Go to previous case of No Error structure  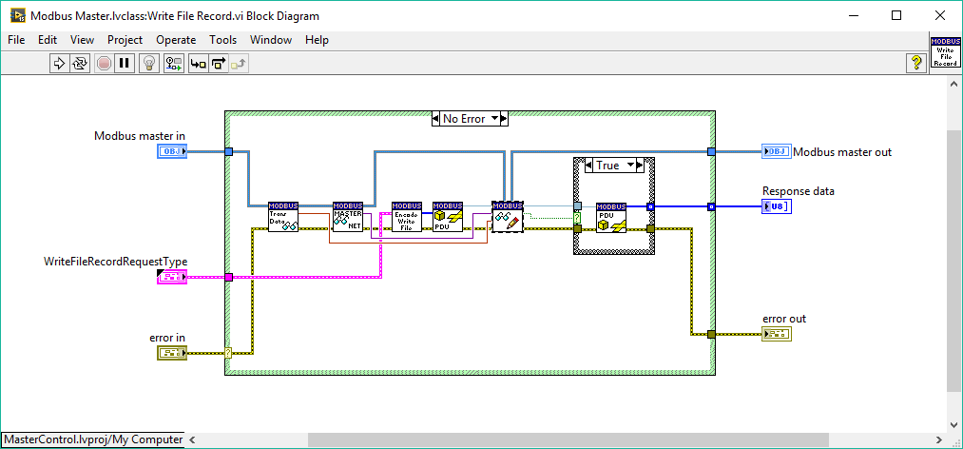pos(437,119)
